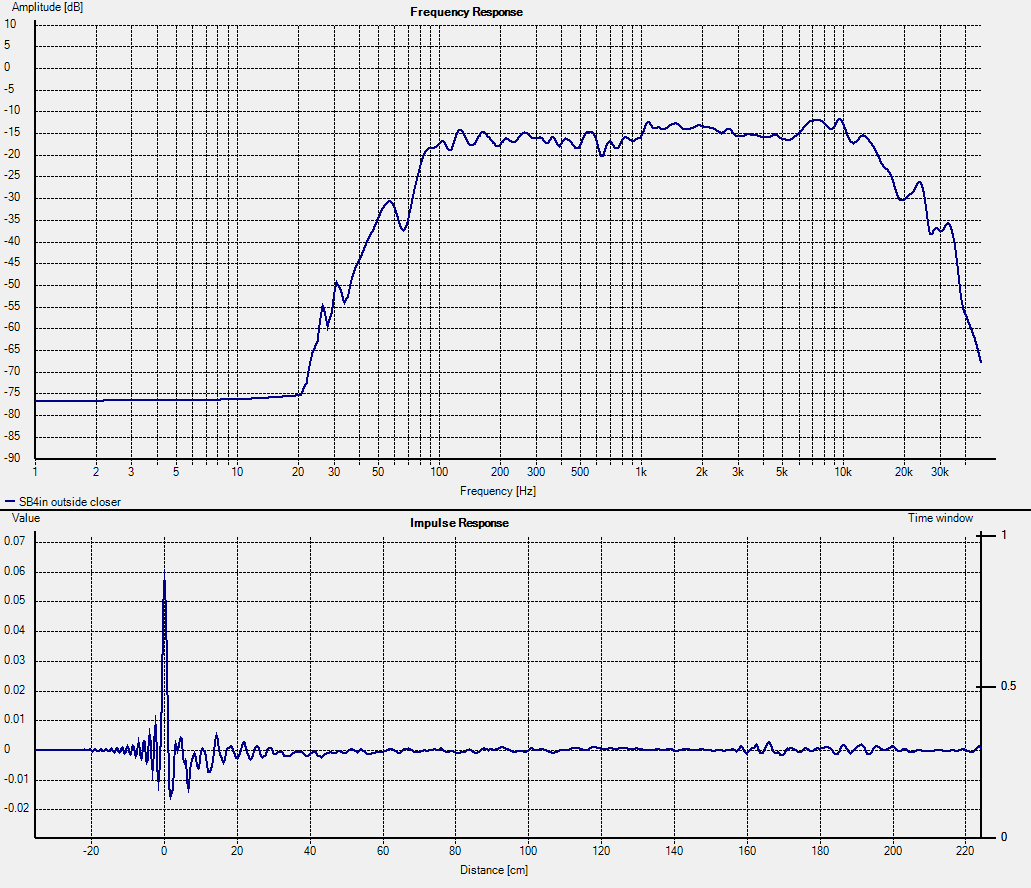Viewport: 1031px width, 888px height.
Task: Click the "Frequency Response" chart title
Action: (466, 12)
